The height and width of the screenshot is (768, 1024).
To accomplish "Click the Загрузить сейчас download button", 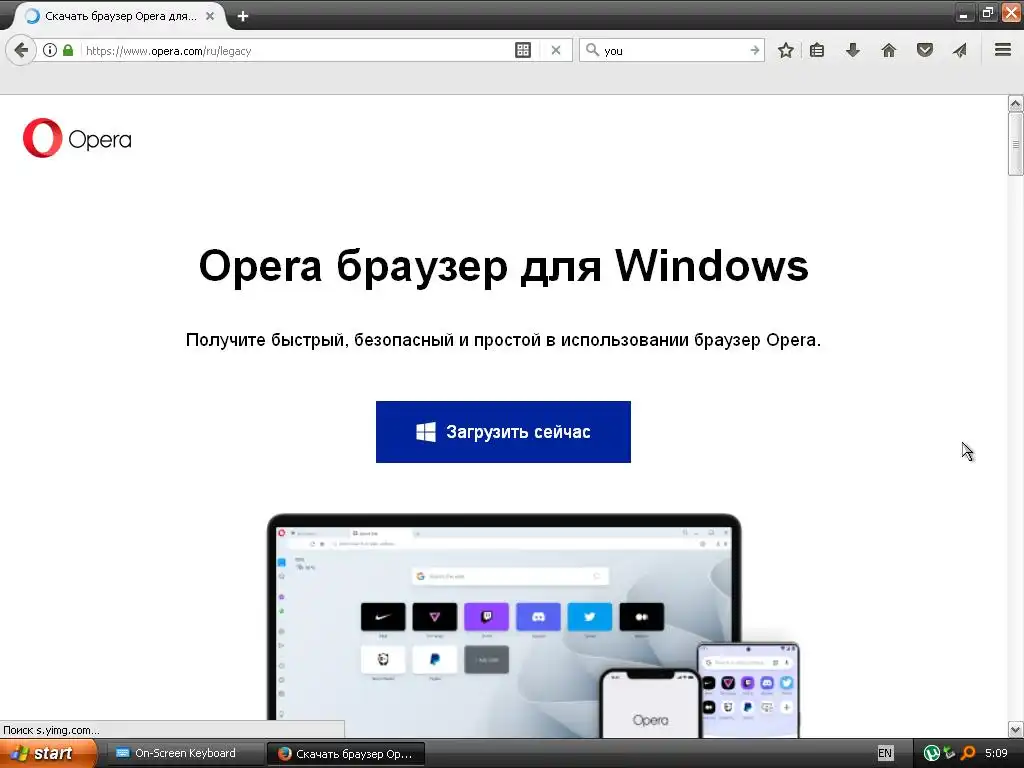I will point(503,432).
